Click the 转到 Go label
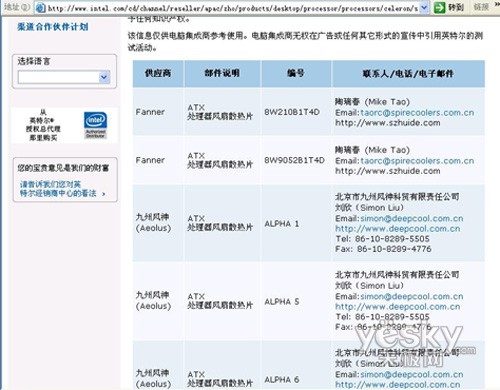 (456, 7)
